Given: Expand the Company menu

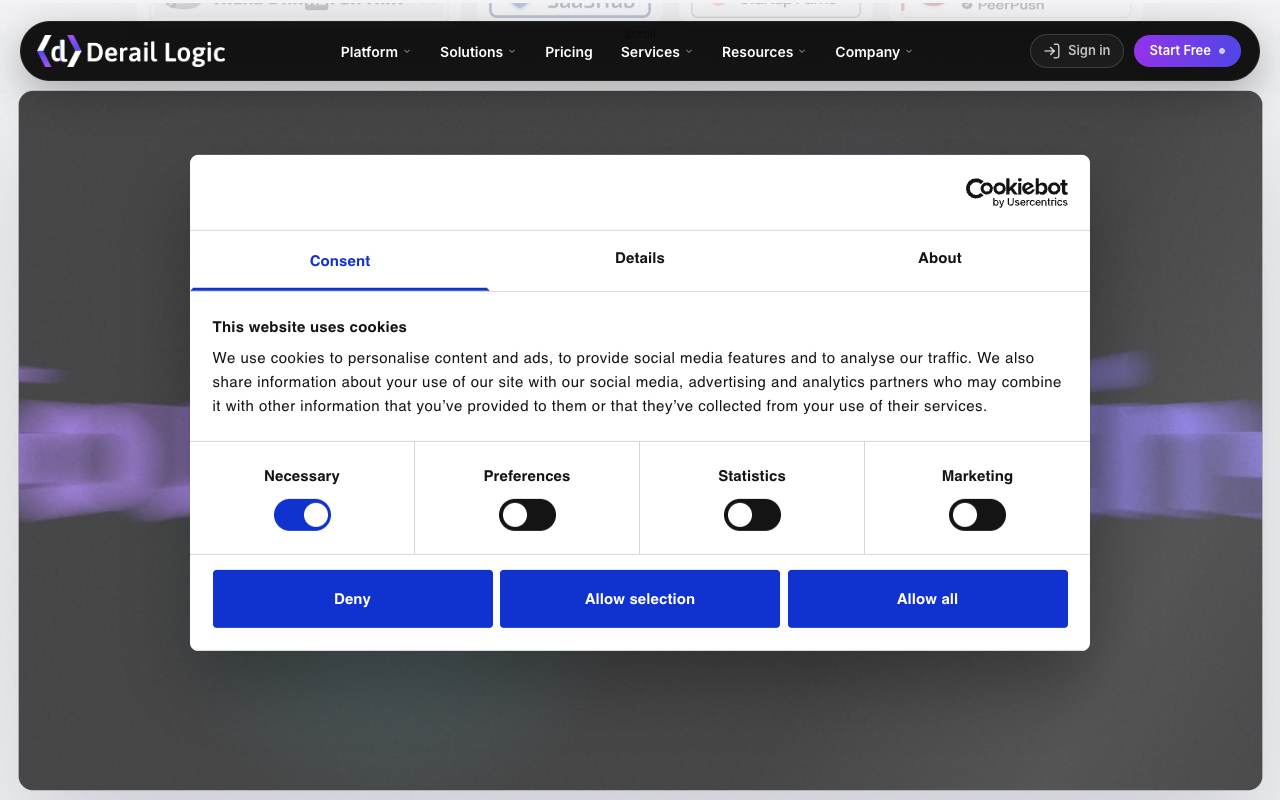Looking at the screenshot, I should tap(874, 52).
